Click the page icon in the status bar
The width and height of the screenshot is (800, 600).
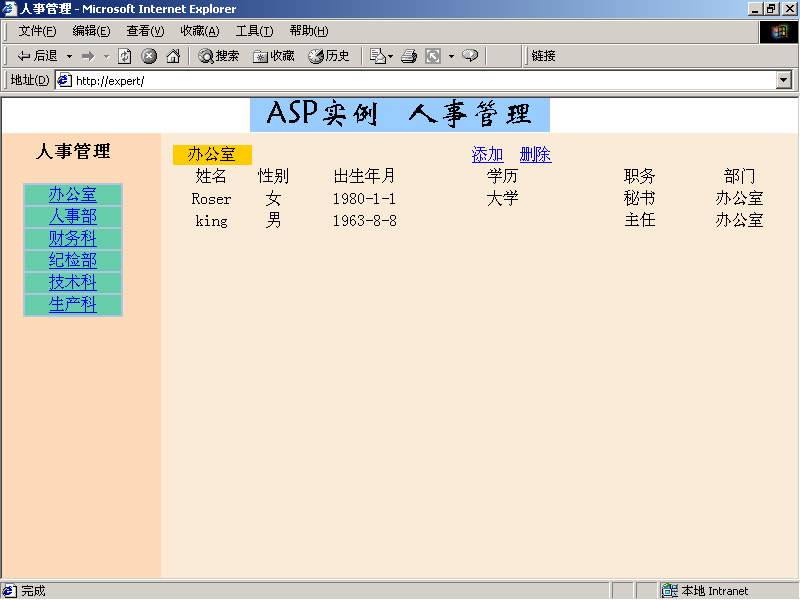pos(10,591)
